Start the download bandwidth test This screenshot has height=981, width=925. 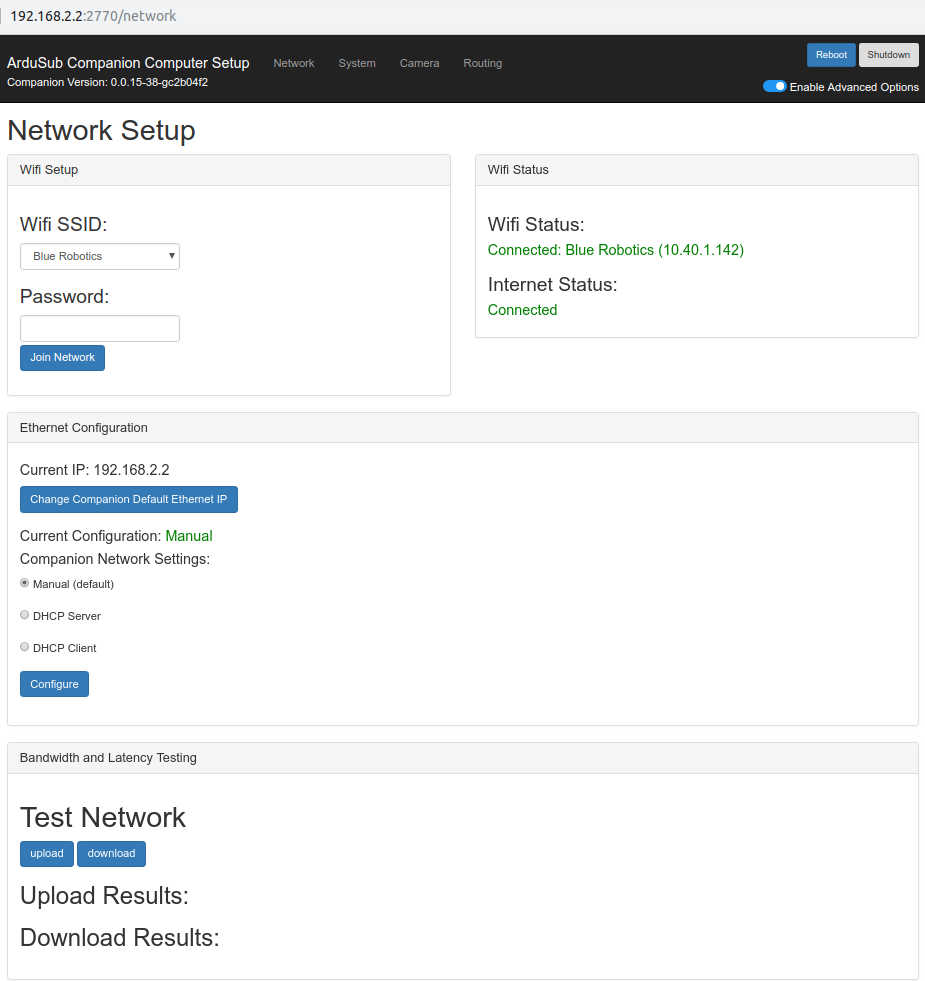coord(111,854)
